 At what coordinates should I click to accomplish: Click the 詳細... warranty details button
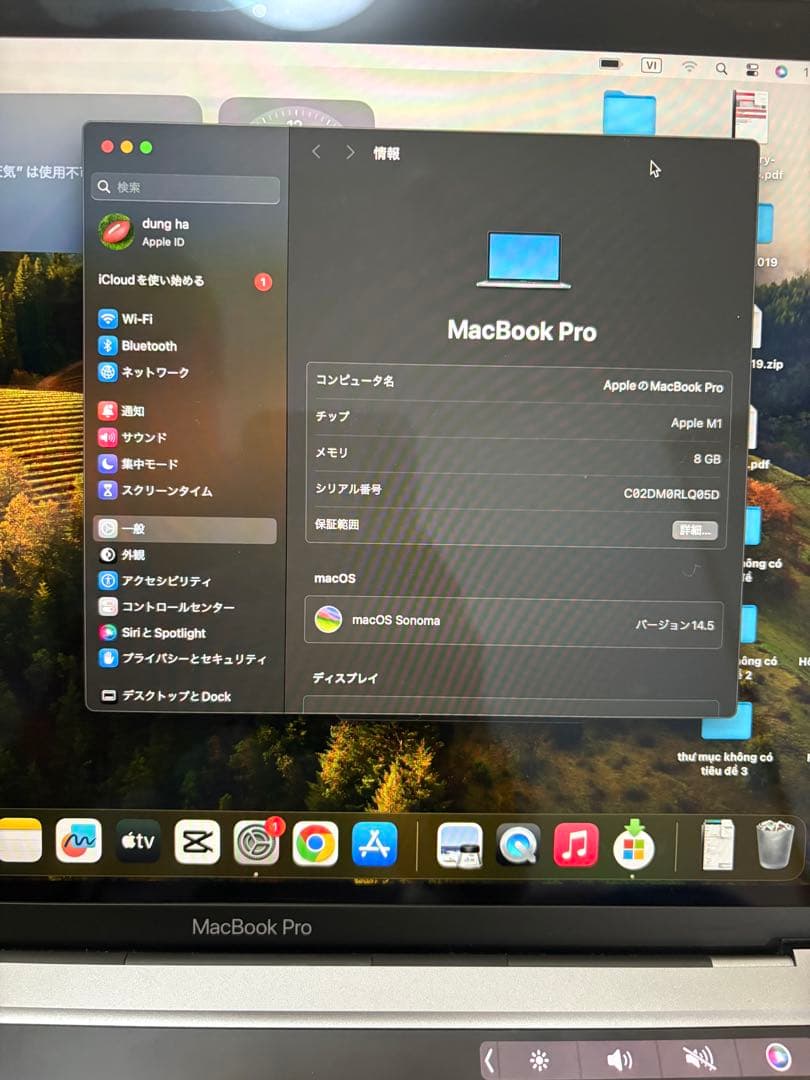pyautogui.click(x=696, y=531)
